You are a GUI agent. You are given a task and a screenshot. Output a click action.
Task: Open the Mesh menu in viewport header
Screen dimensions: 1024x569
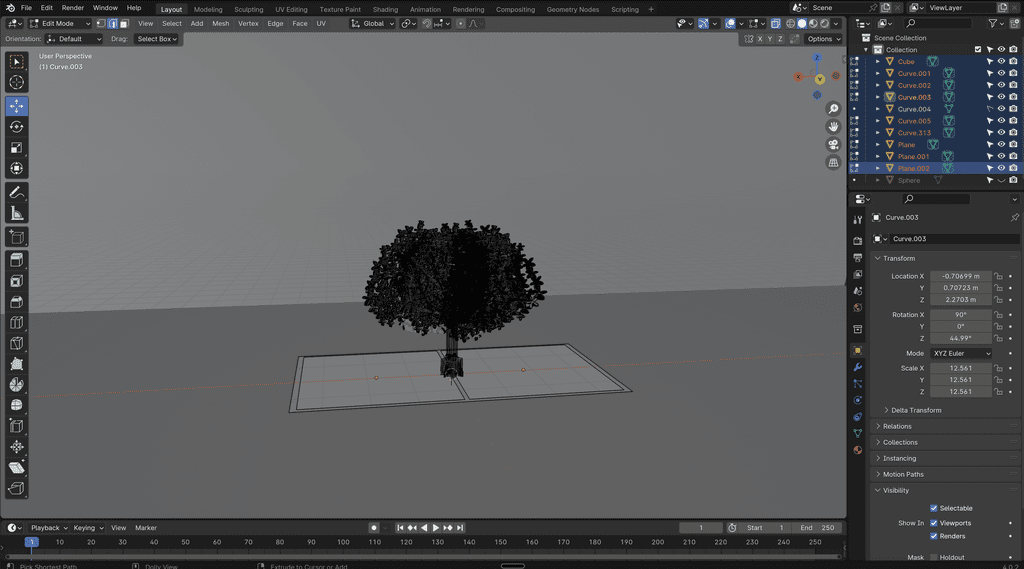coord(220,23)
